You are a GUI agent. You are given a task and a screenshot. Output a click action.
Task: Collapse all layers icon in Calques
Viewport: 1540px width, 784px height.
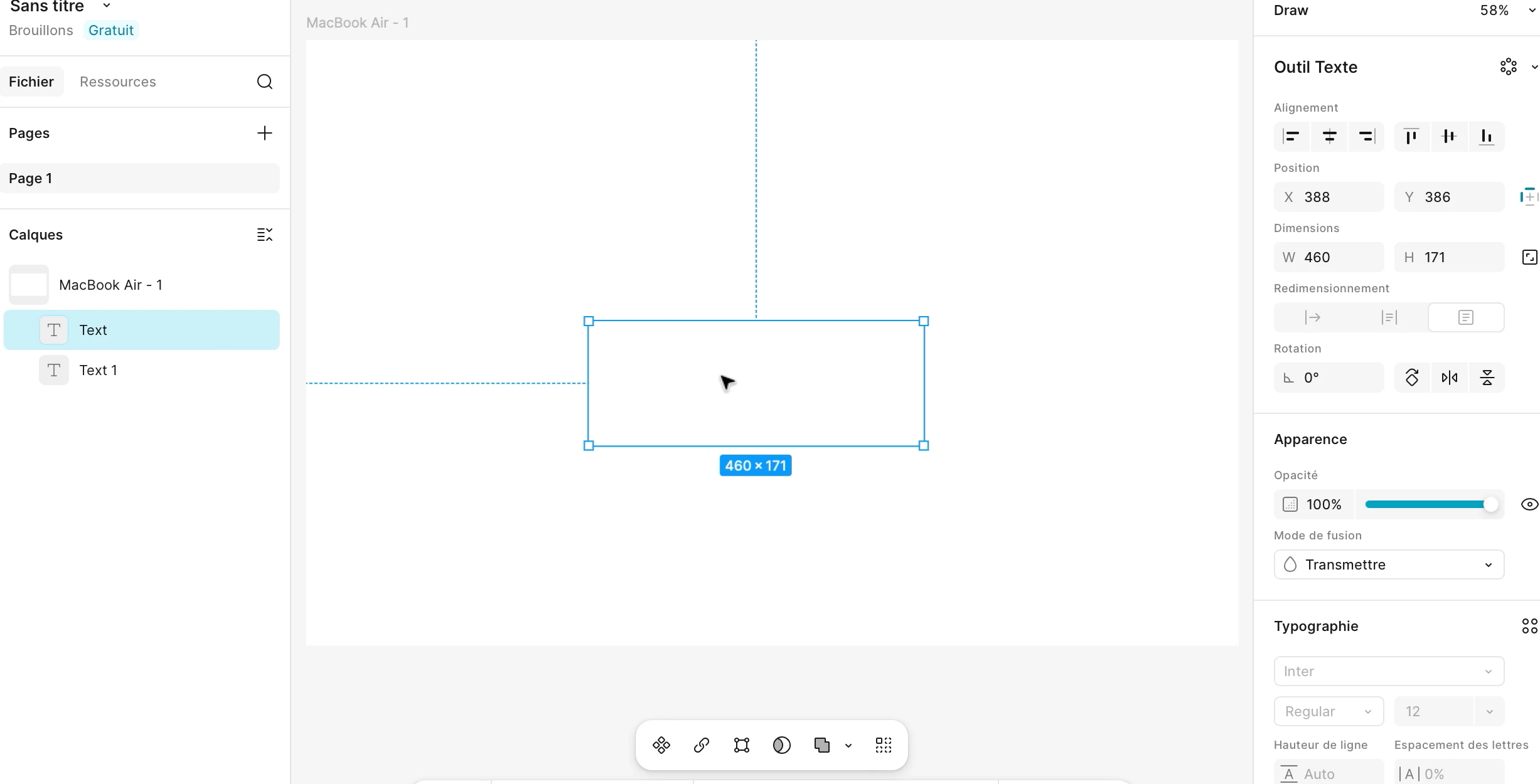tap(264, 235)
